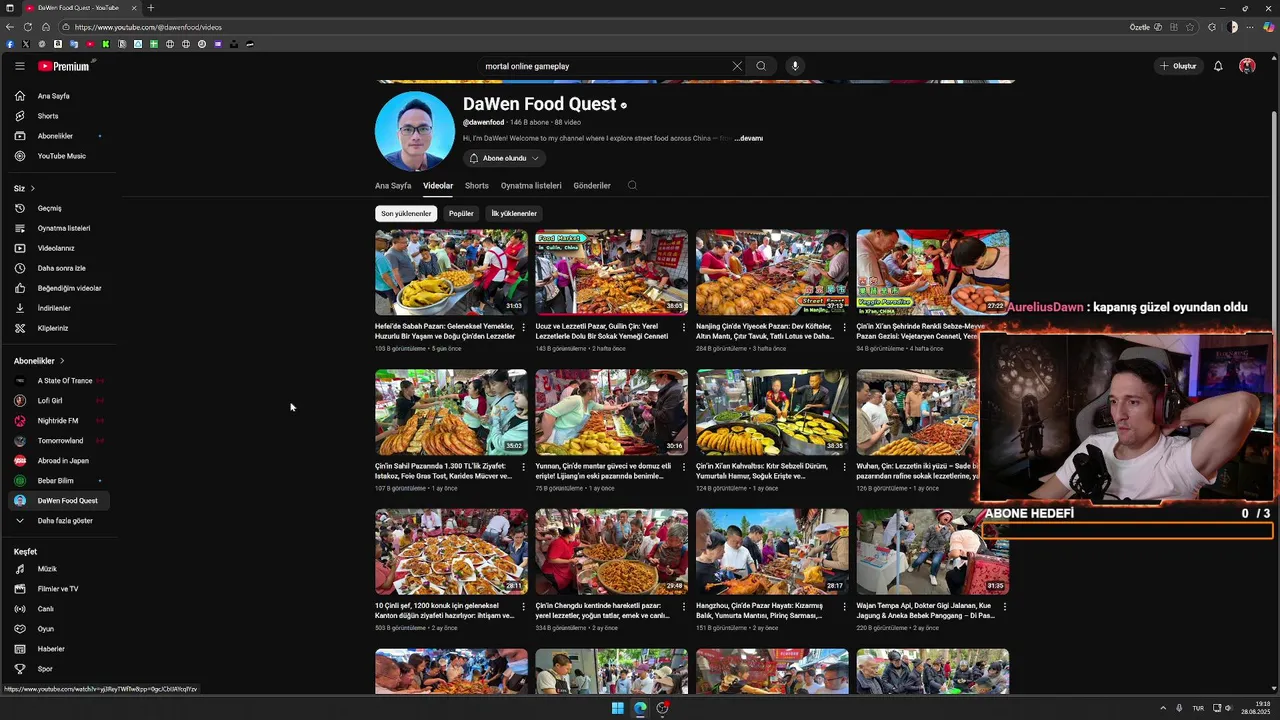1280x720 pixels.
Task: Open the YouTube account avatar menu
Action: (x=1247, y=66)
